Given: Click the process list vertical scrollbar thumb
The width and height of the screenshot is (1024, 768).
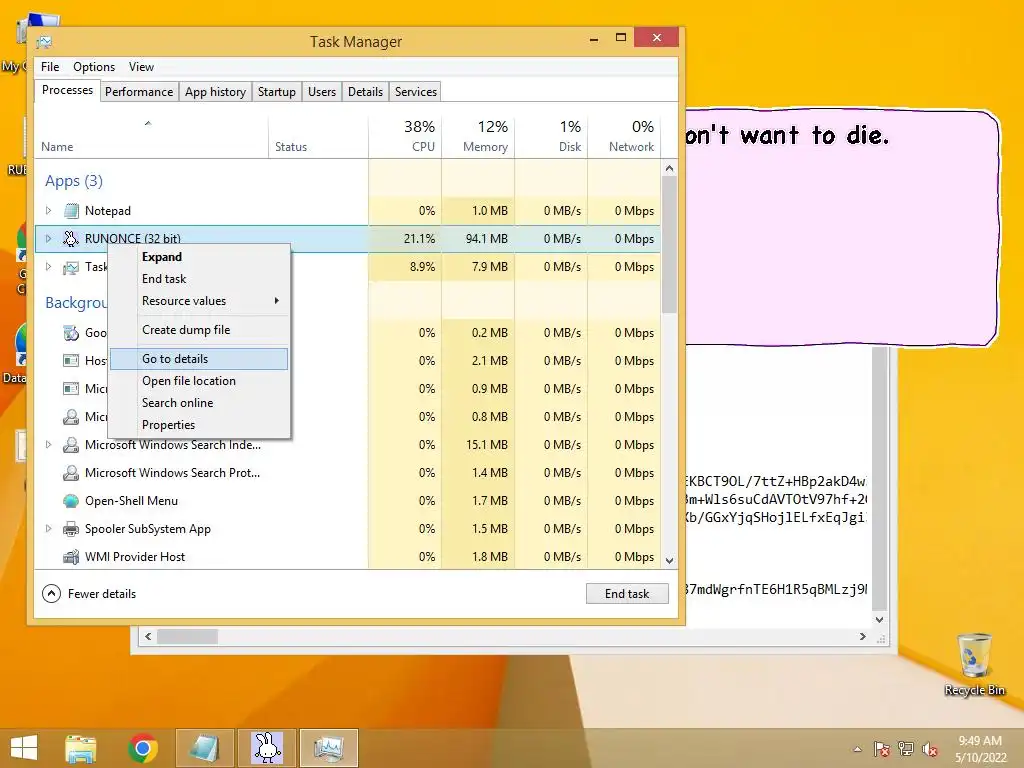Looking at the screenshot, I should [669, 245].
